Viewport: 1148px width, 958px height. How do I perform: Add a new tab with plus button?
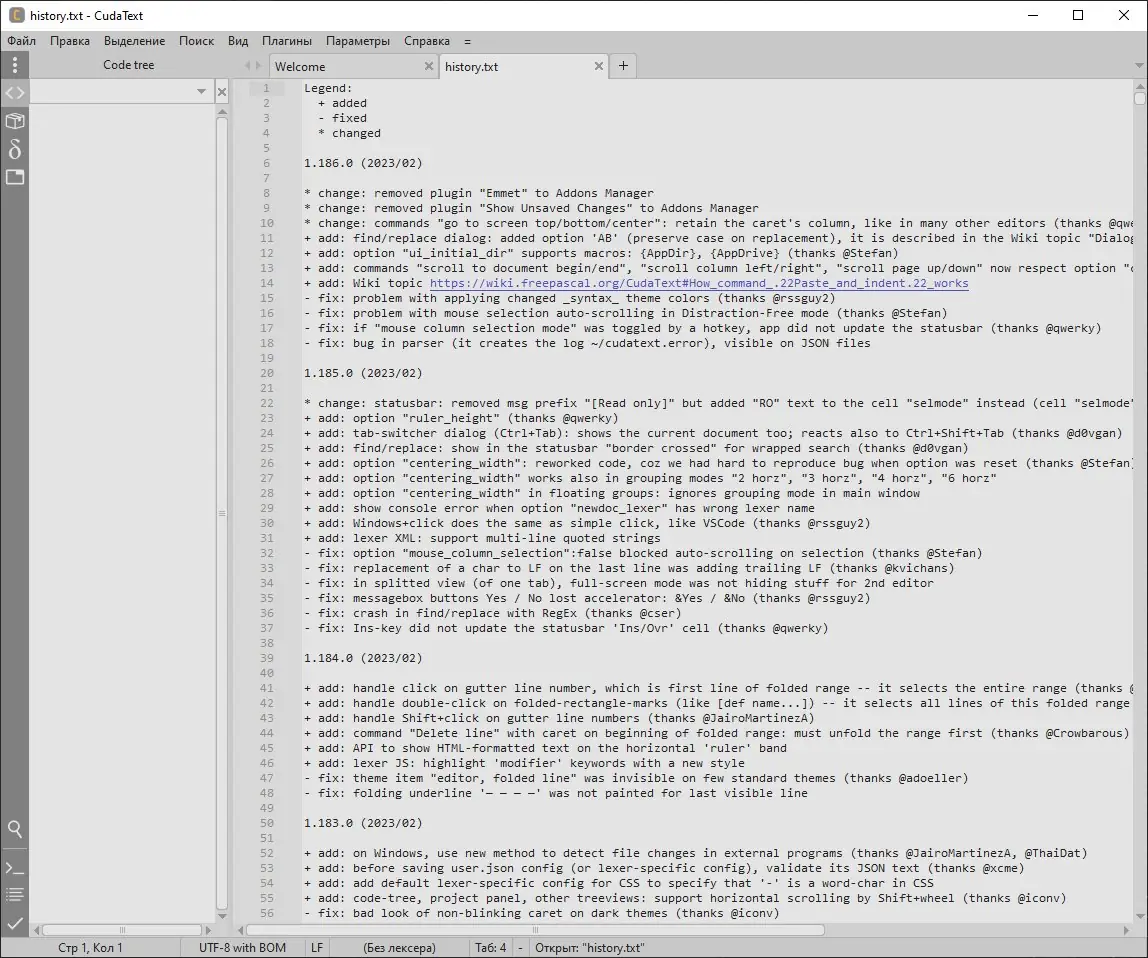tap(623, 66)
